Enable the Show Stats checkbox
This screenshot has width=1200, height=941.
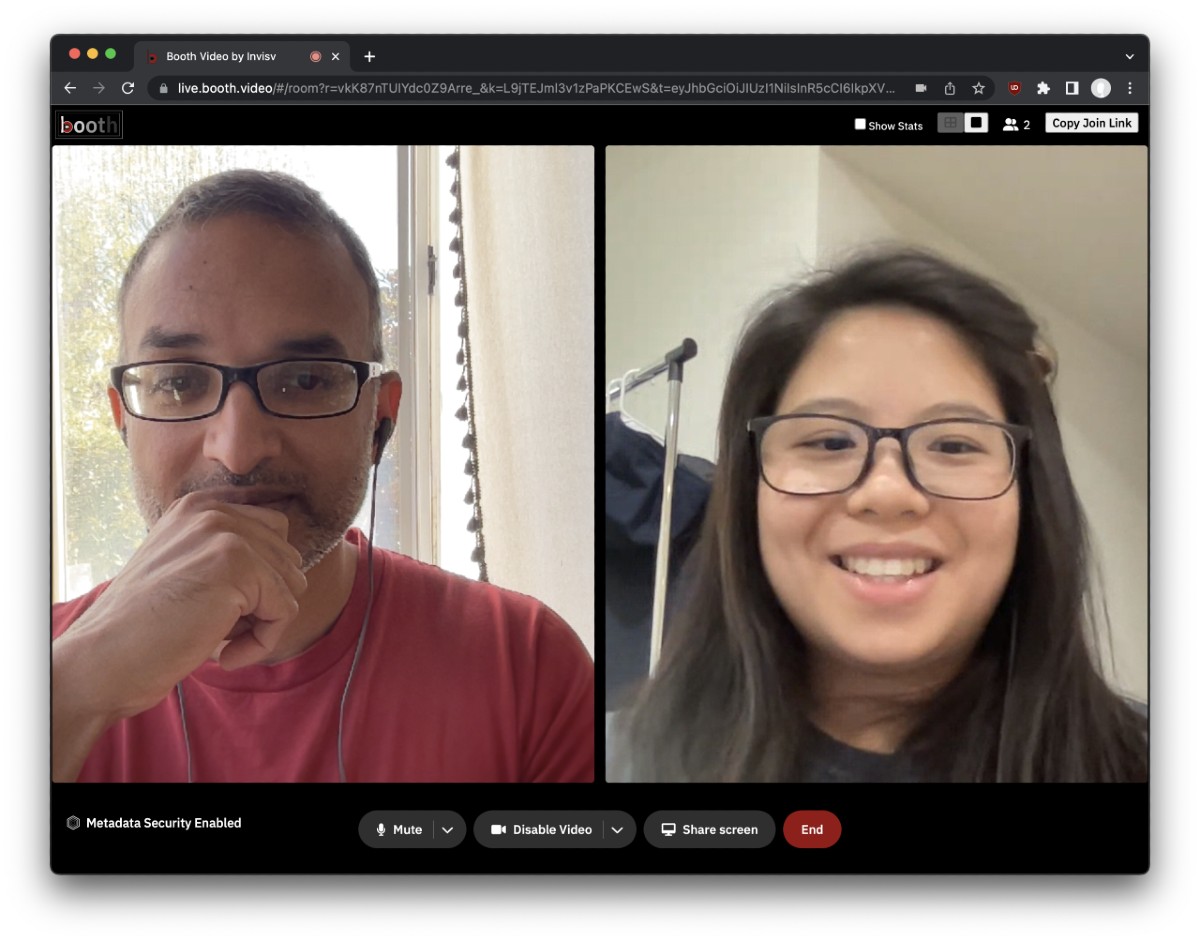pyautogui.click(x=860, y=125)
